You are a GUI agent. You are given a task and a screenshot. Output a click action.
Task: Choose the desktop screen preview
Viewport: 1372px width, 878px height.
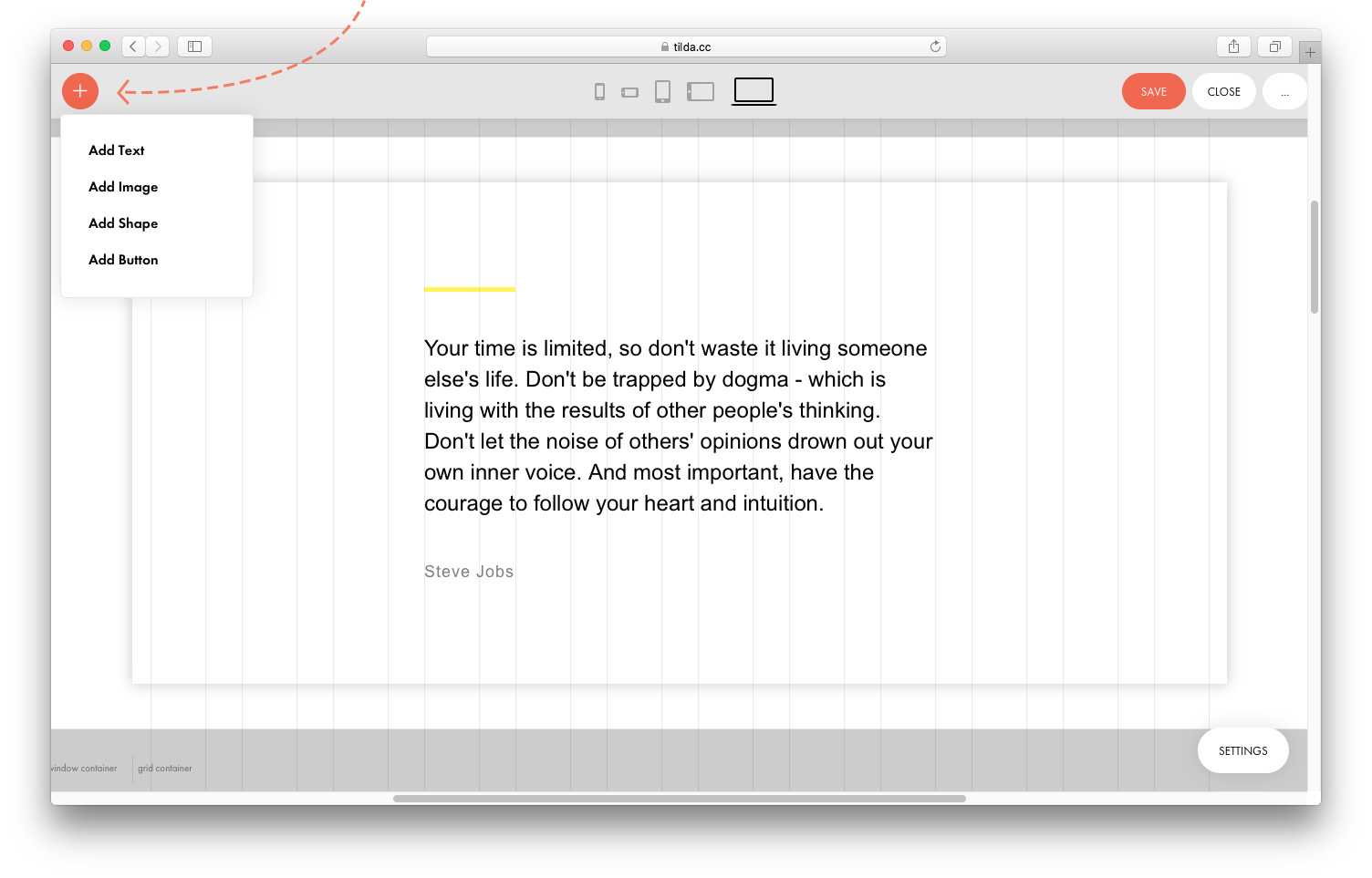pos(754,90)
